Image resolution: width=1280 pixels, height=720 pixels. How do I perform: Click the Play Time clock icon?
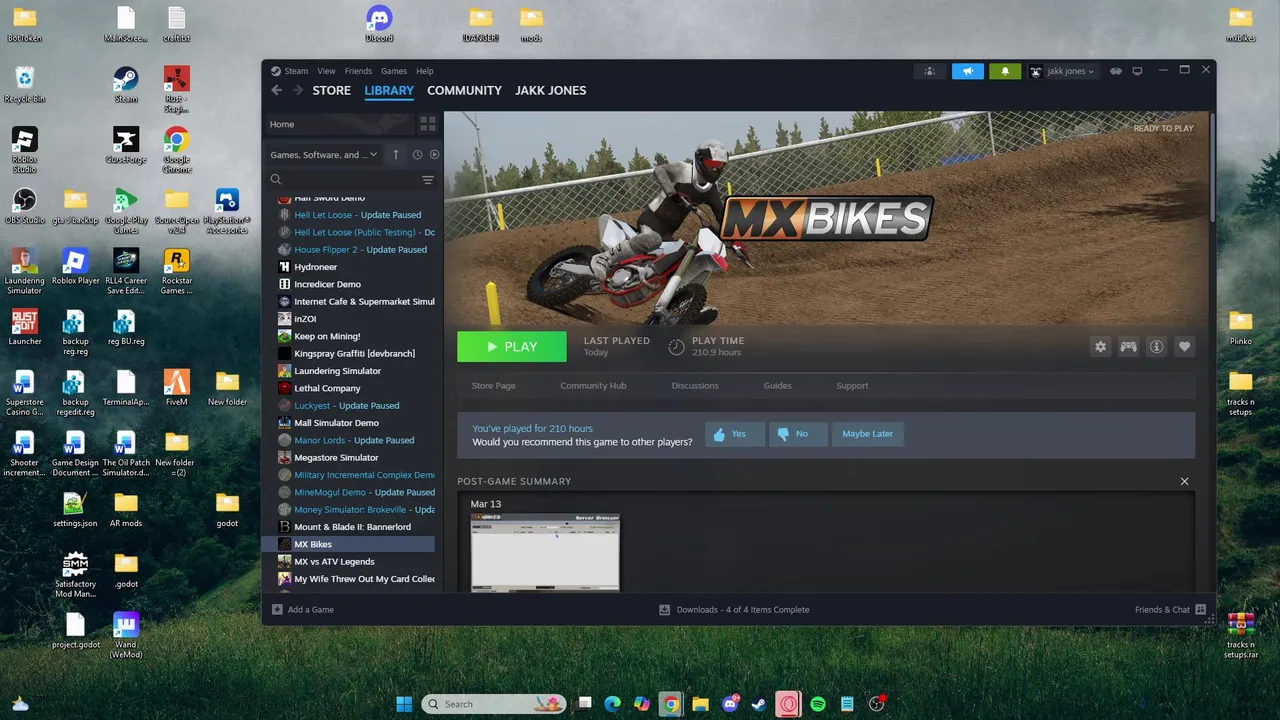[x=676, y=347]
